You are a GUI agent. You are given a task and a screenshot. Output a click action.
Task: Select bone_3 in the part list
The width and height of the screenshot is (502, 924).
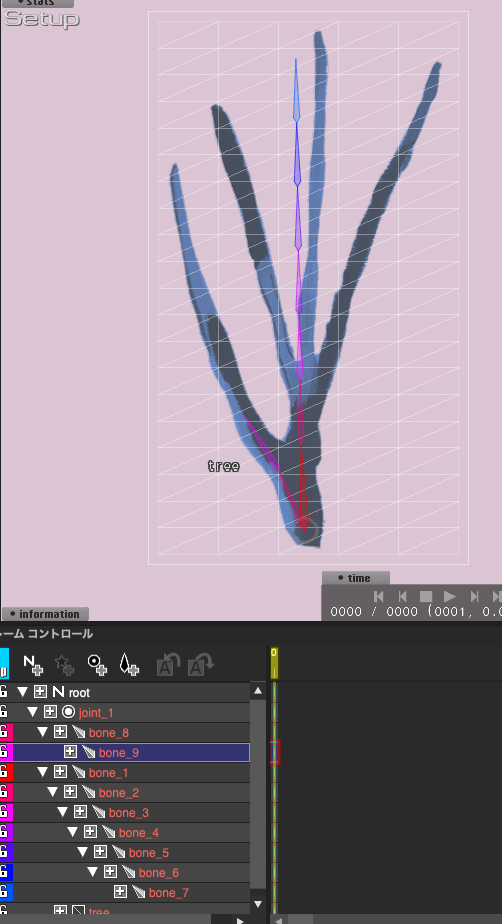pyautogui.click(x=129, y=813)
